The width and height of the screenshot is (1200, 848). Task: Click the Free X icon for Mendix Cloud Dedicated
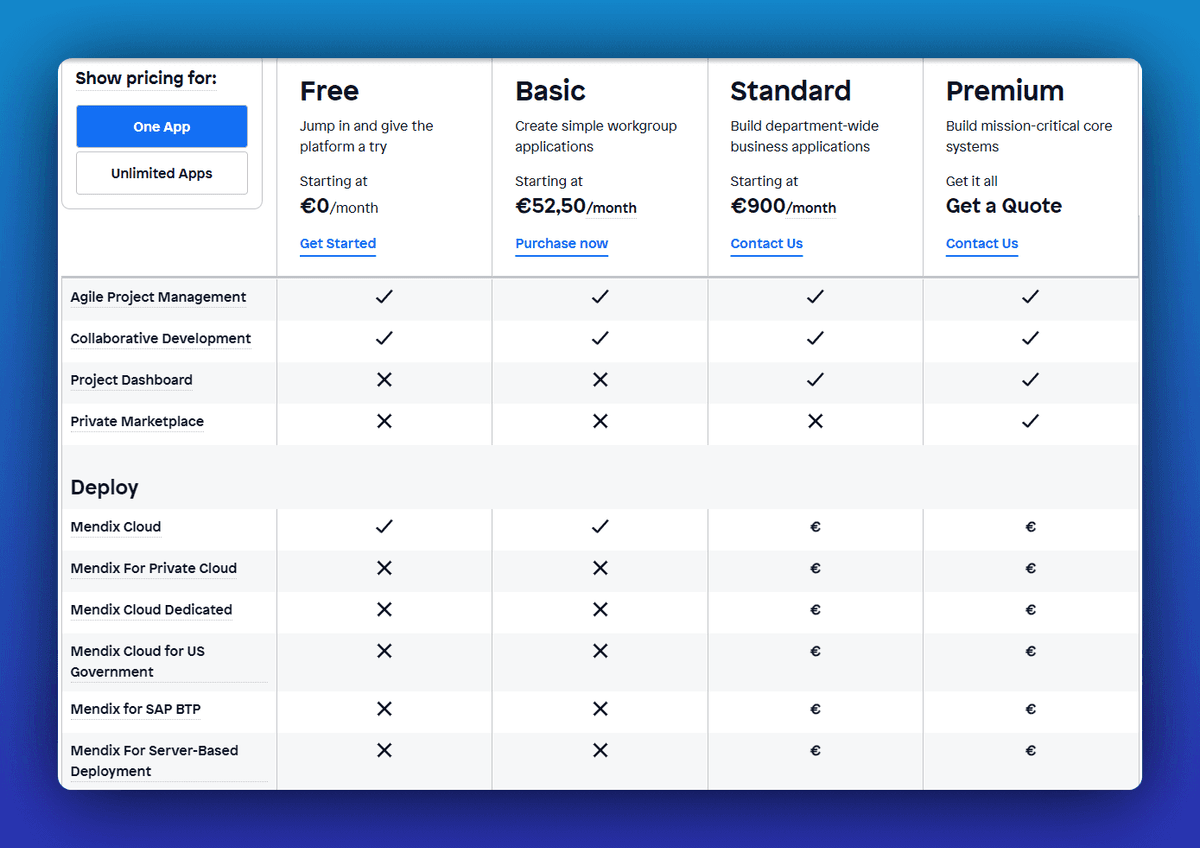pos(384,610)
